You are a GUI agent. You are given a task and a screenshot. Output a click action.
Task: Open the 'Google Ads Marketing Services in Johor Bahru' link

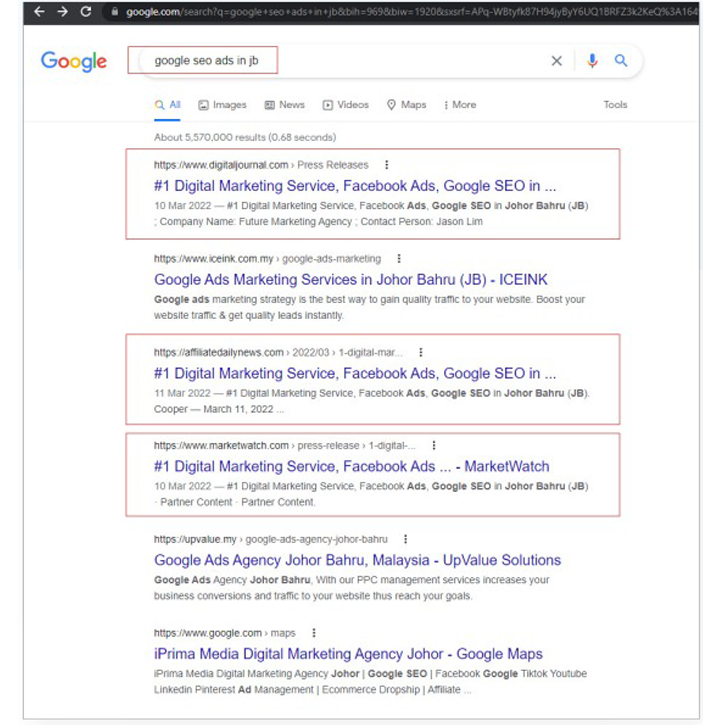(350, 280)
